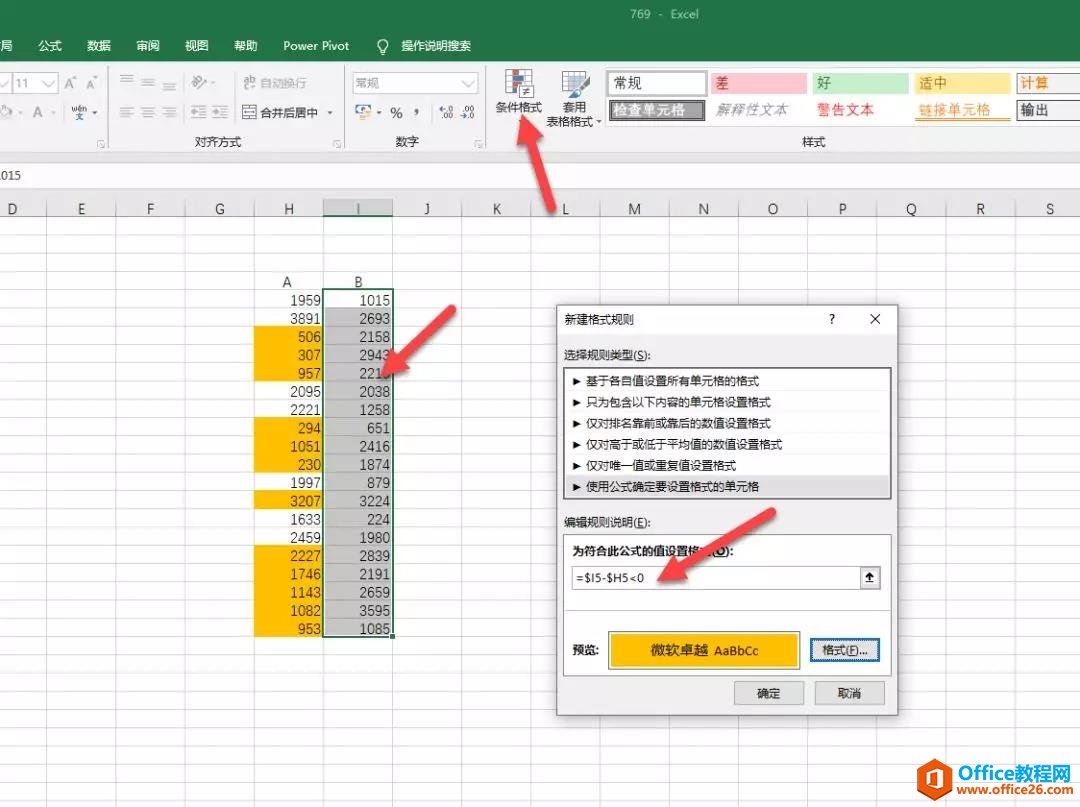Click the 格式(F)... button
Screen dimensions: 1080x807
point(845,649)
